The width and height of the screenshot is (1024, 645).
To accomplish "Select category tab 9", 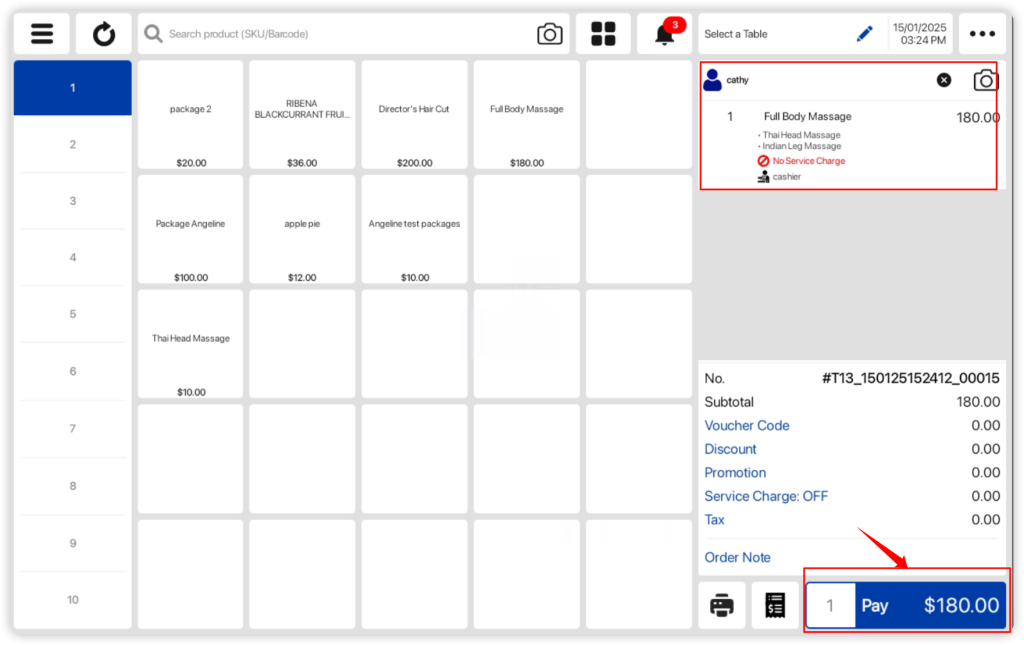I will [x=72, y=543].
